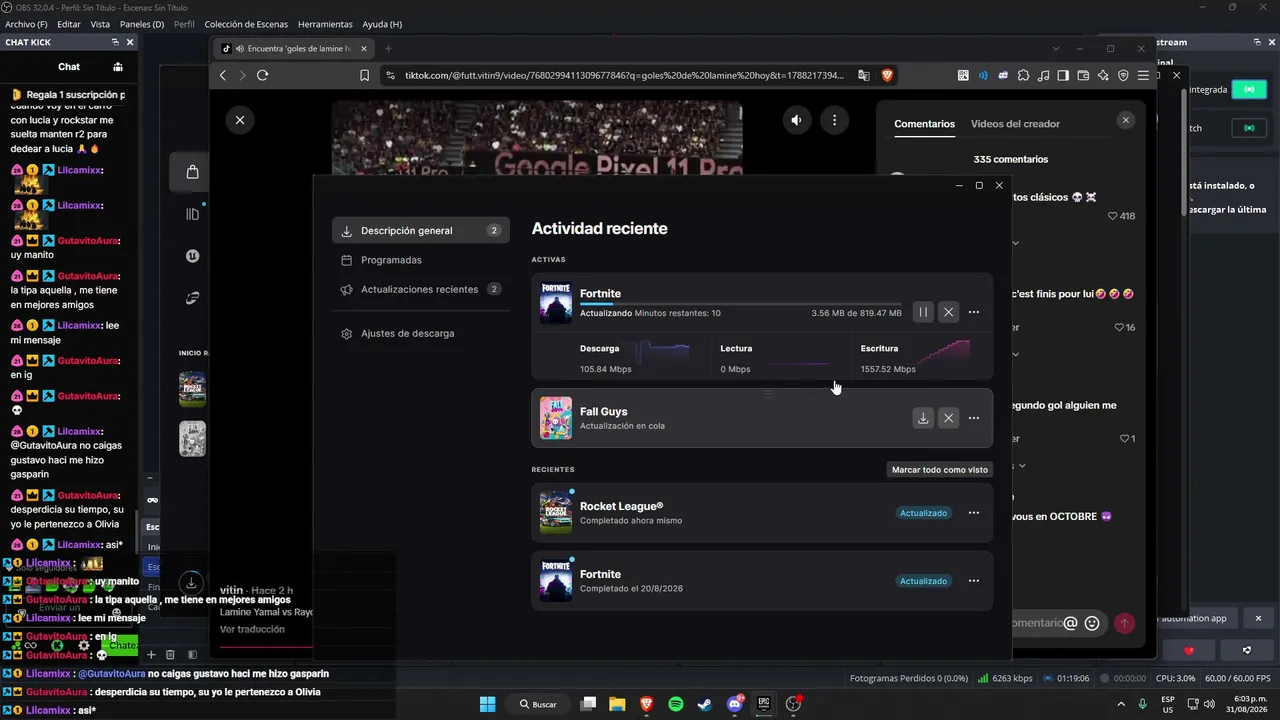This screenshot has height=720, width=1280.
Task: Start the Fall Guys queued download
Action: (923, 418)
